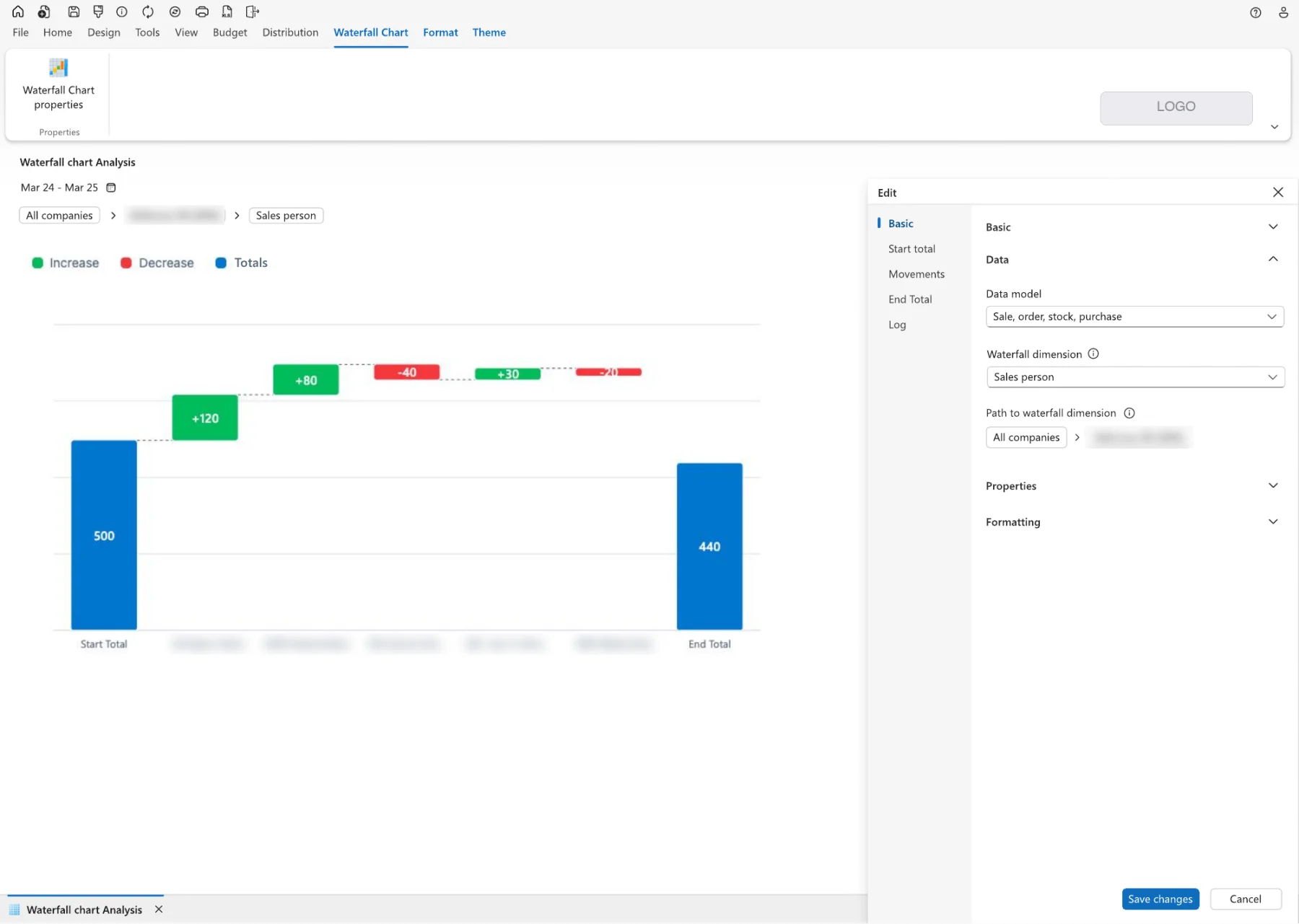Image resolution: width=1299 pixels, height=924 pixels.
Task: Open Waterfall Chart properties
Action: tap(58, 84)
